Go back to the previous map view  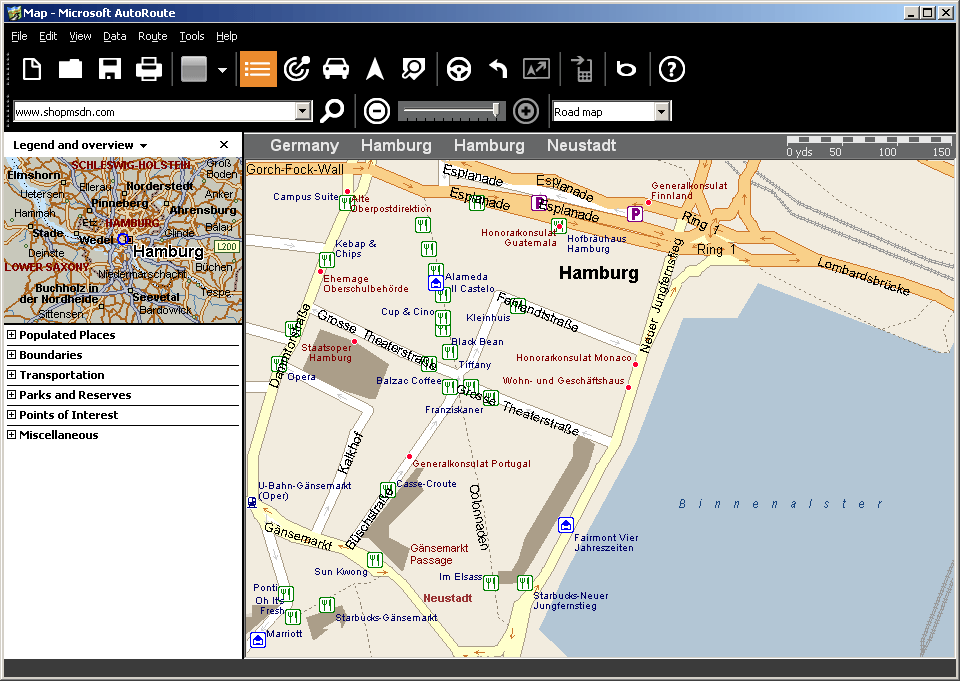[498, 69]
